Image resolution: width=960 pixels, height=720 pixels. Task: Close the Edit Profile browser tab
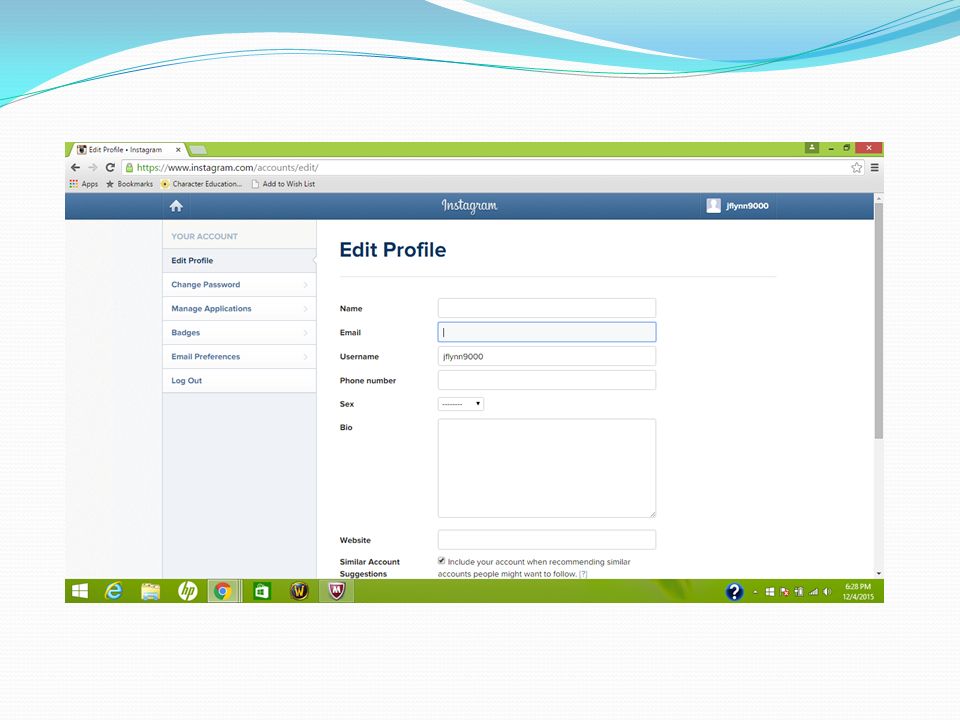pyautogui.click(x=178, y=149)
